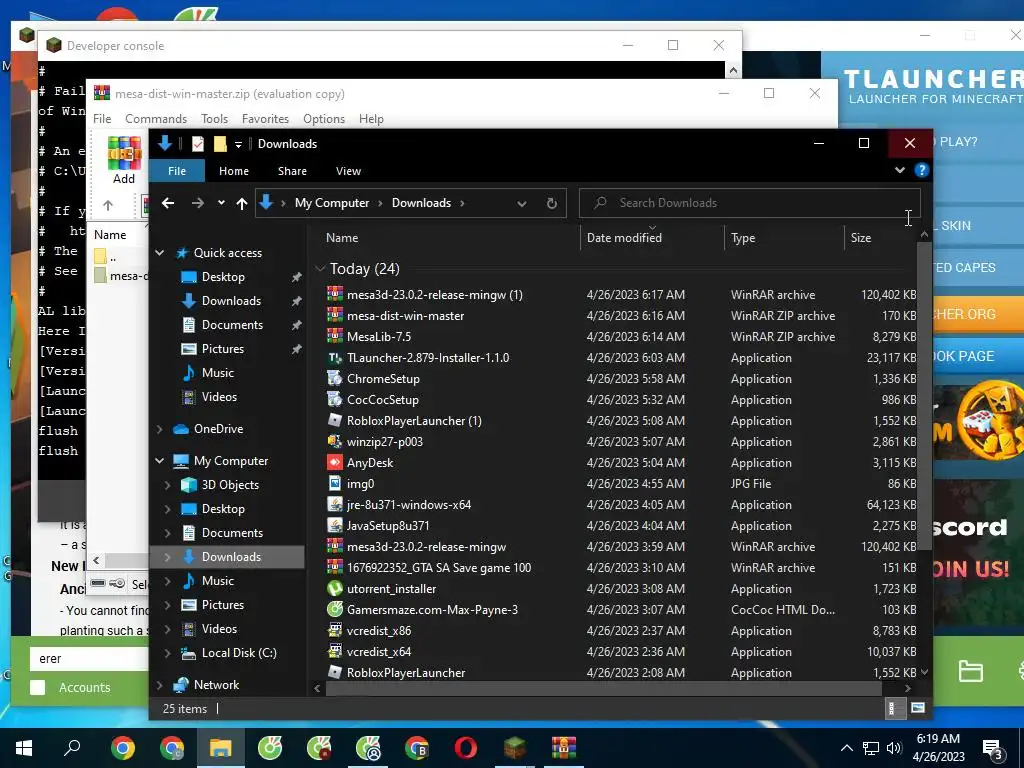
Task: Open the File tab in Explorer
Action: [x=177, y=171]
